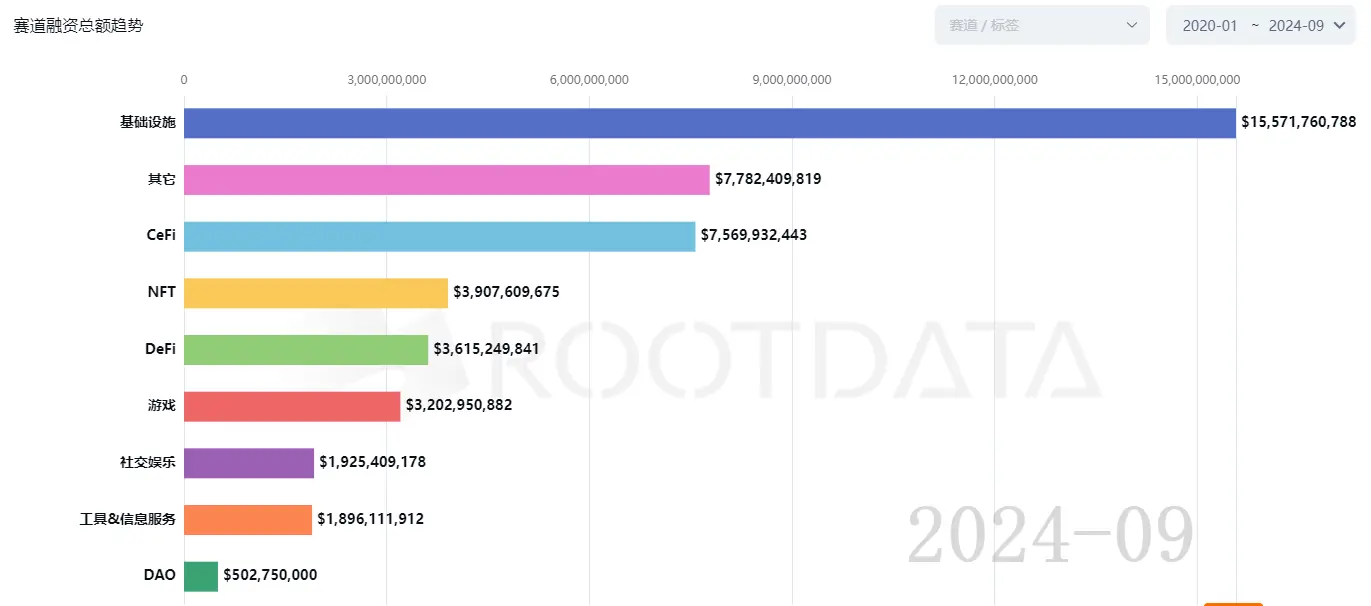Open the 赛道 / 标签 dropdown
Viewport: 1371px width, 606px height.
pos(1030,25)
